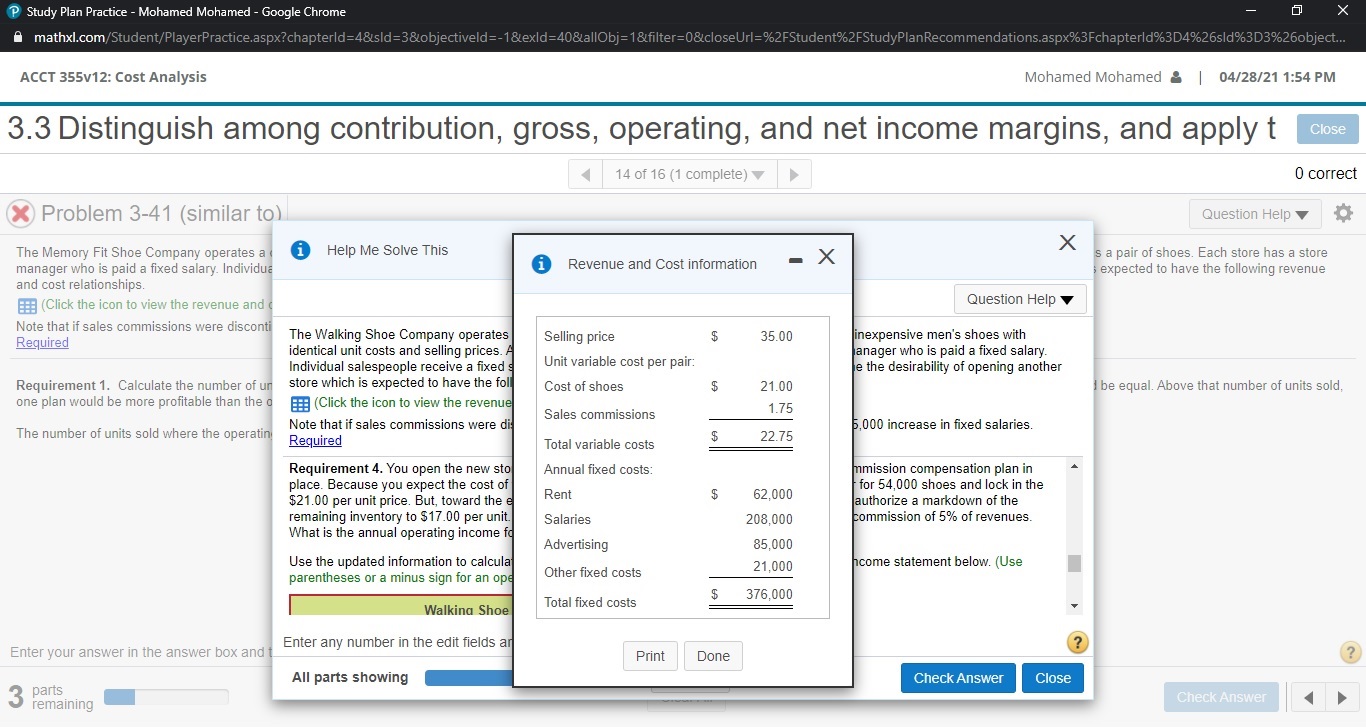Open the Question Help dropdown on the main page
Image resolution: width=1366 pixels, height=728 pixels.
coord(1255,214)
